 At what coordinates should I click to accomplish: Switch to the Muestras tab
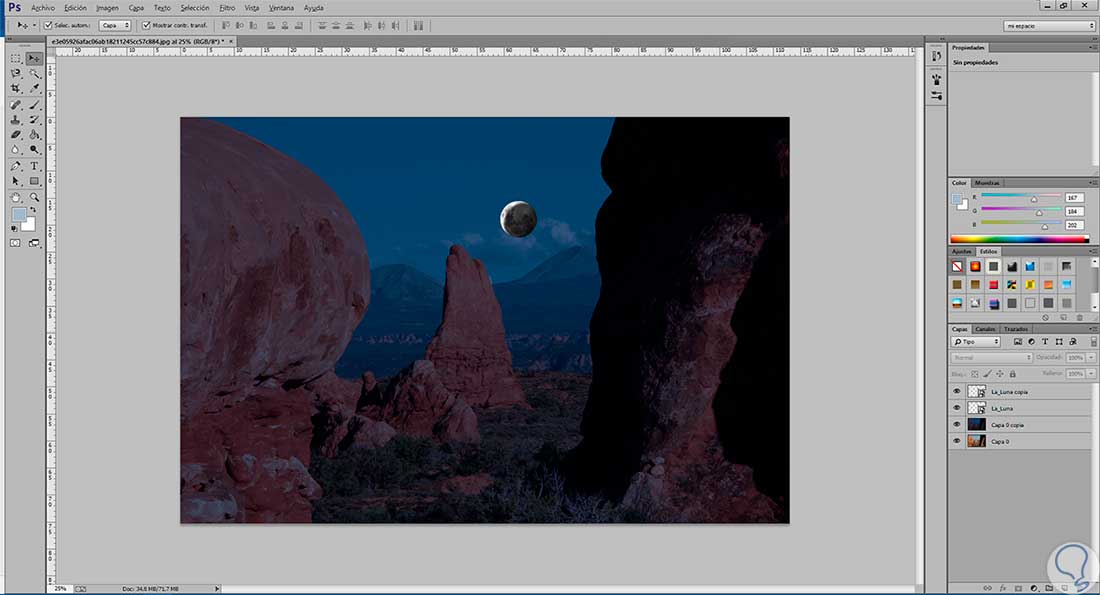click(986, 183)
